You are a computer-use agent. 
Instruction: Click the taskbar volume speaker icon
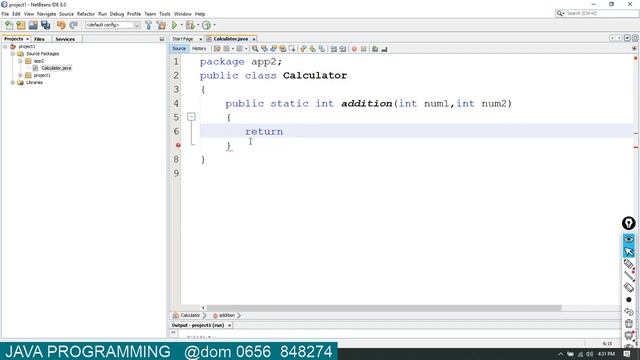589,354
